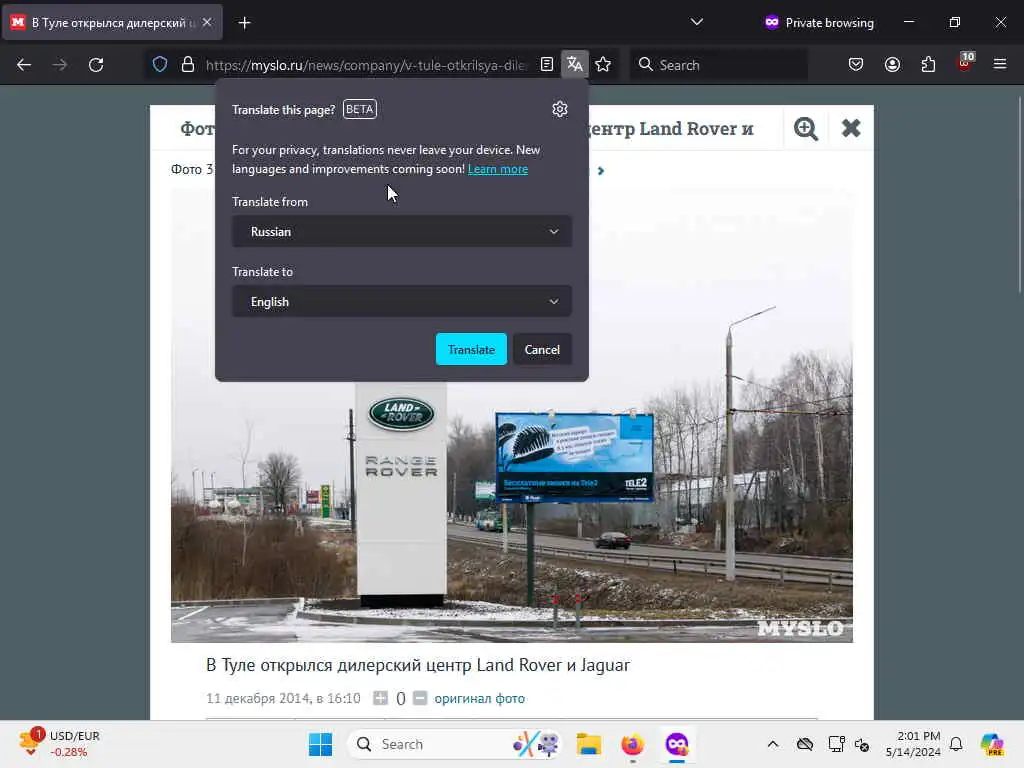This screenshot has width=1024, height=768.
Task: Open File Explorer from the taskbar
Action: [588, 744]
